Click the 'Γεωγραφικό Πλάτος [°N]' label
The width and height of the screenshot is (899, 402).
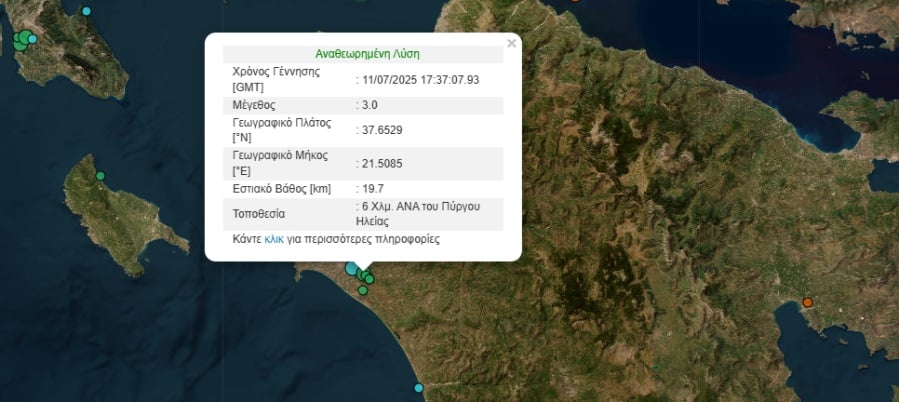pos(282,130)
